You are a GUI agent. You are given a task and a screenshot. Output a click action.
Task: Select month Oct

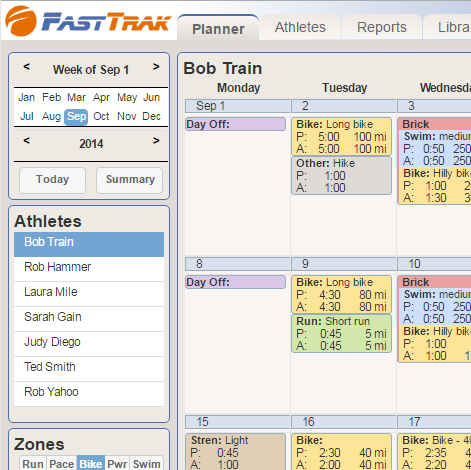pos(101,116)
